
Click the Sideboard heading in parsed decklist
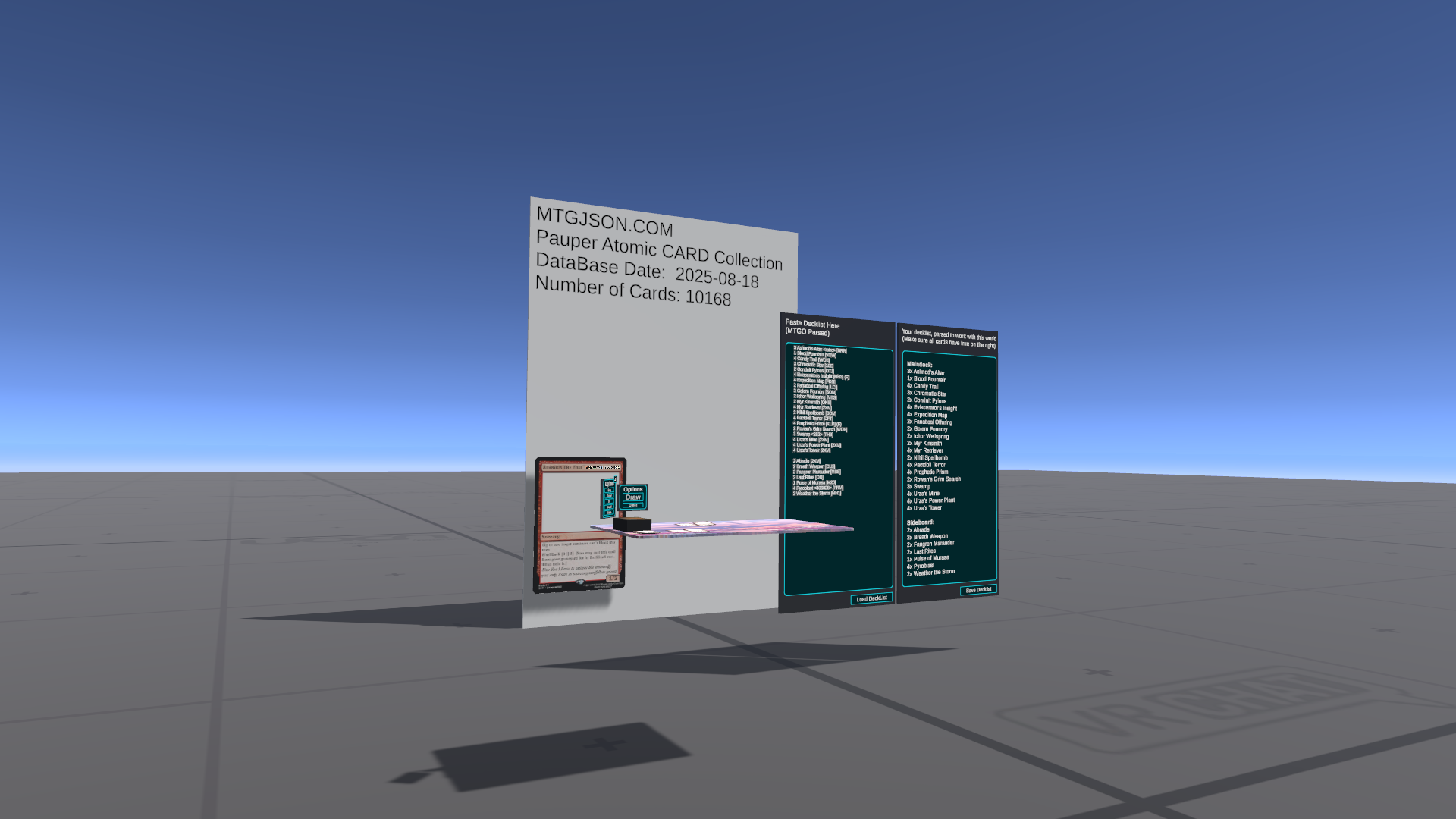(920, 522)
